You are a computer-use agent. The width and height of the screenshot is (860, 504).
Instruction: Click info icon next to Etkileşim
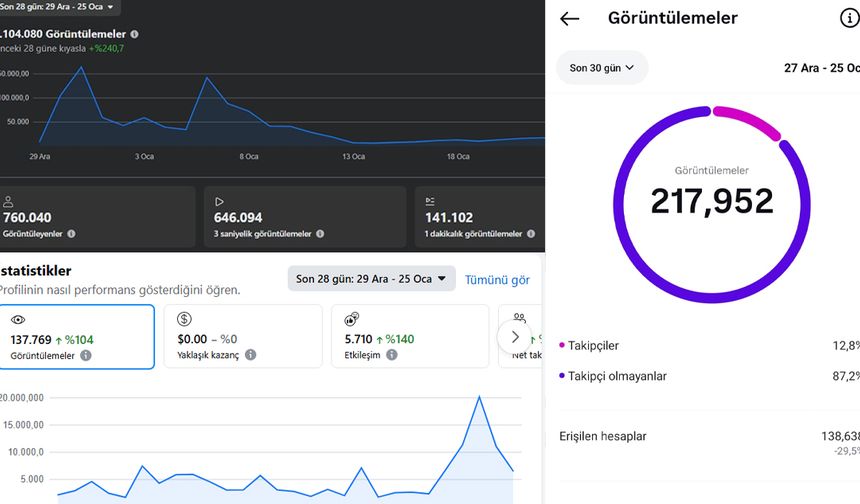[x=391, y=355]
